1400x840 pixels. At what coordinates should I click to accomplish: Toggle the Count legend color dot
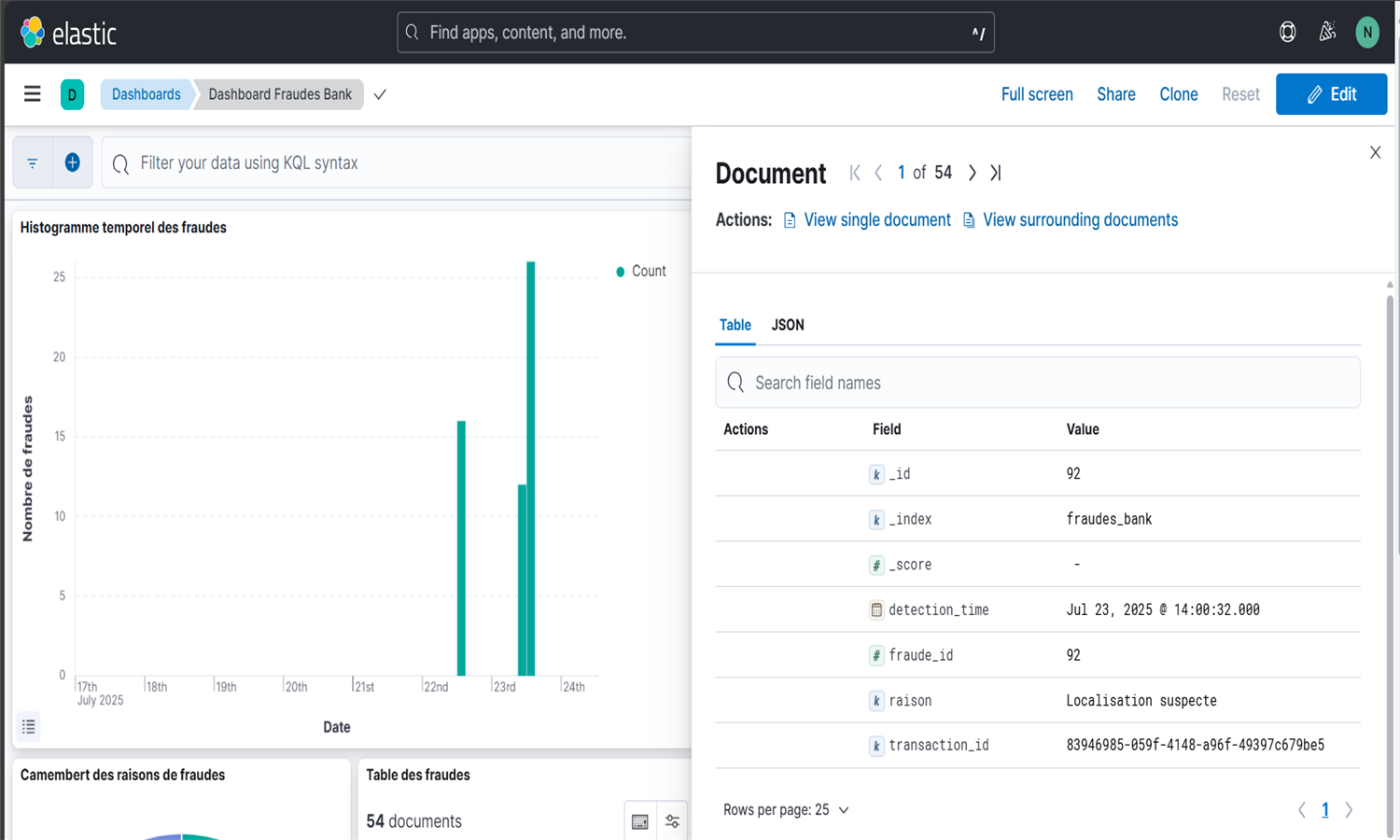(x=620, y=272)
